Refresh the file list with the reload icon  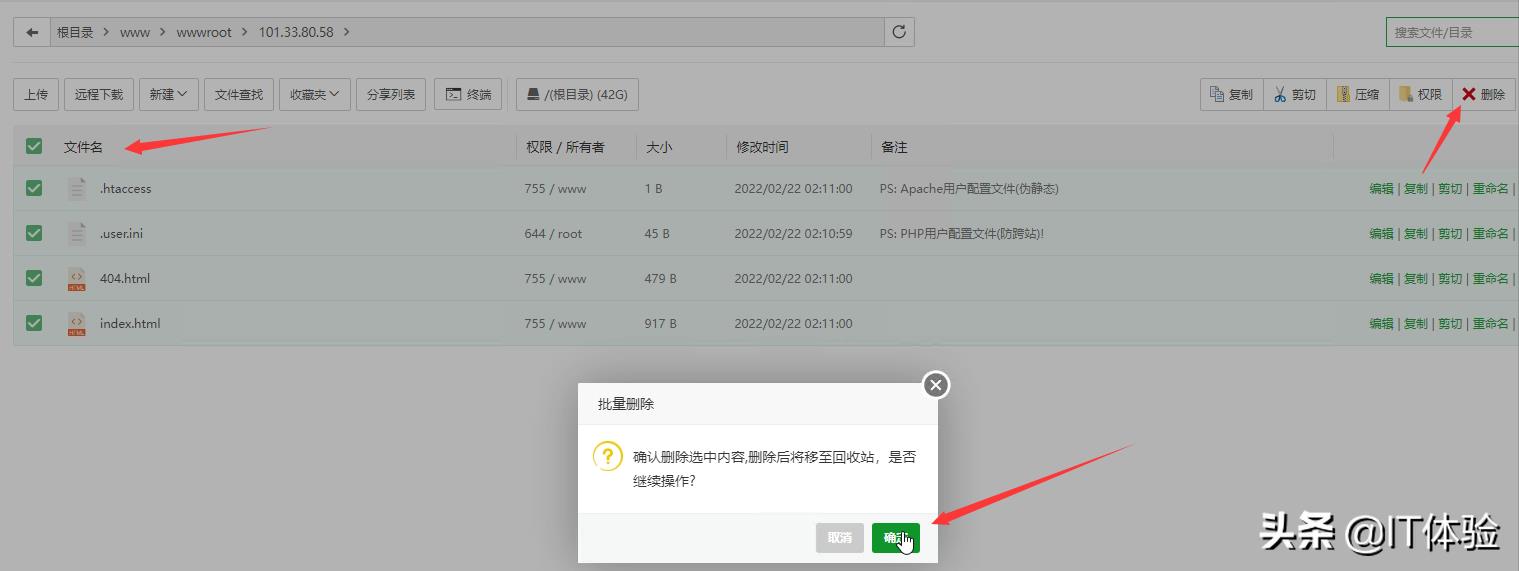click(899, 32)
